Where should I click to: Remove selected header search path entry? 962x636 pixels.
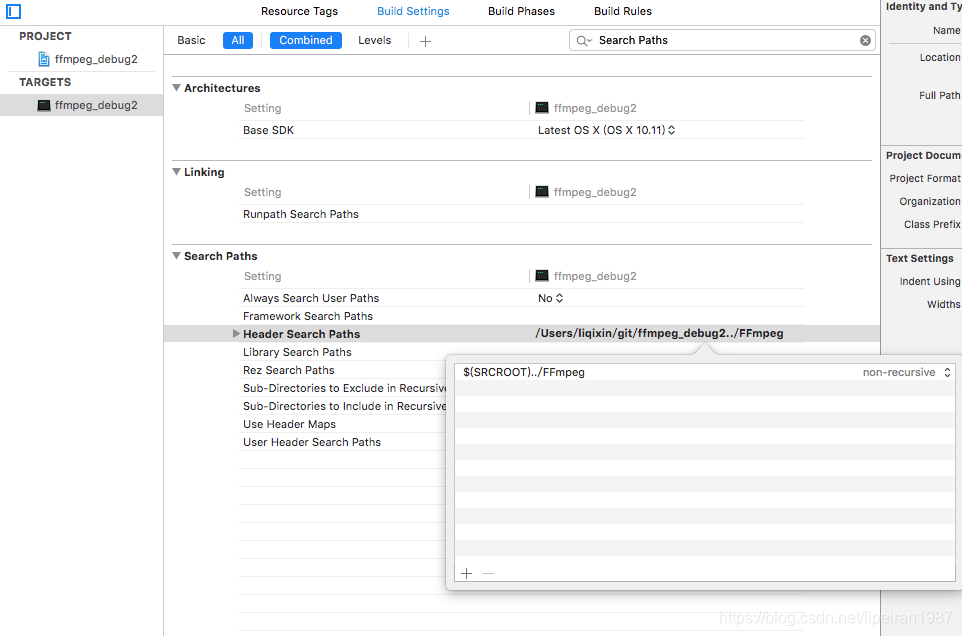coord(488,573)
